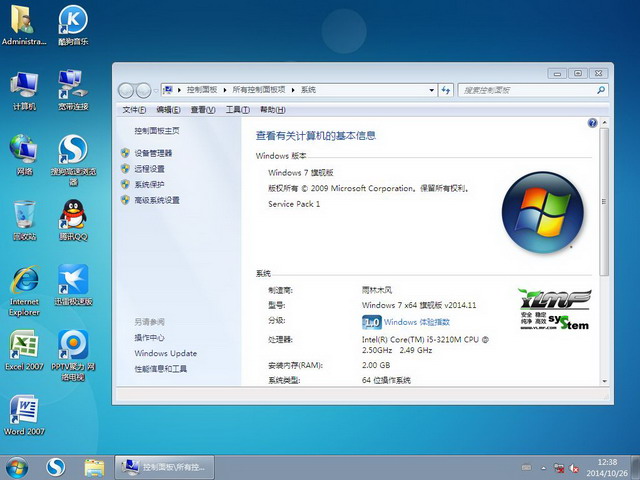
Task: Open the 文件(F) menu
Action: pos(134,110)
